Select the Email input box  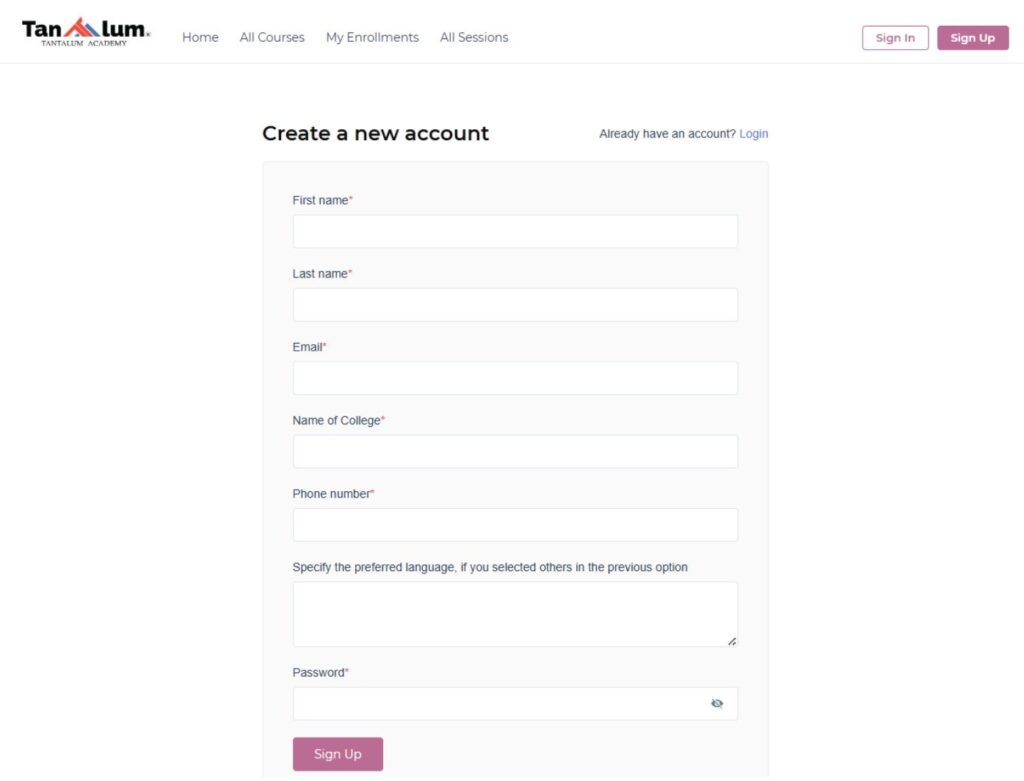tap(515, 378)
